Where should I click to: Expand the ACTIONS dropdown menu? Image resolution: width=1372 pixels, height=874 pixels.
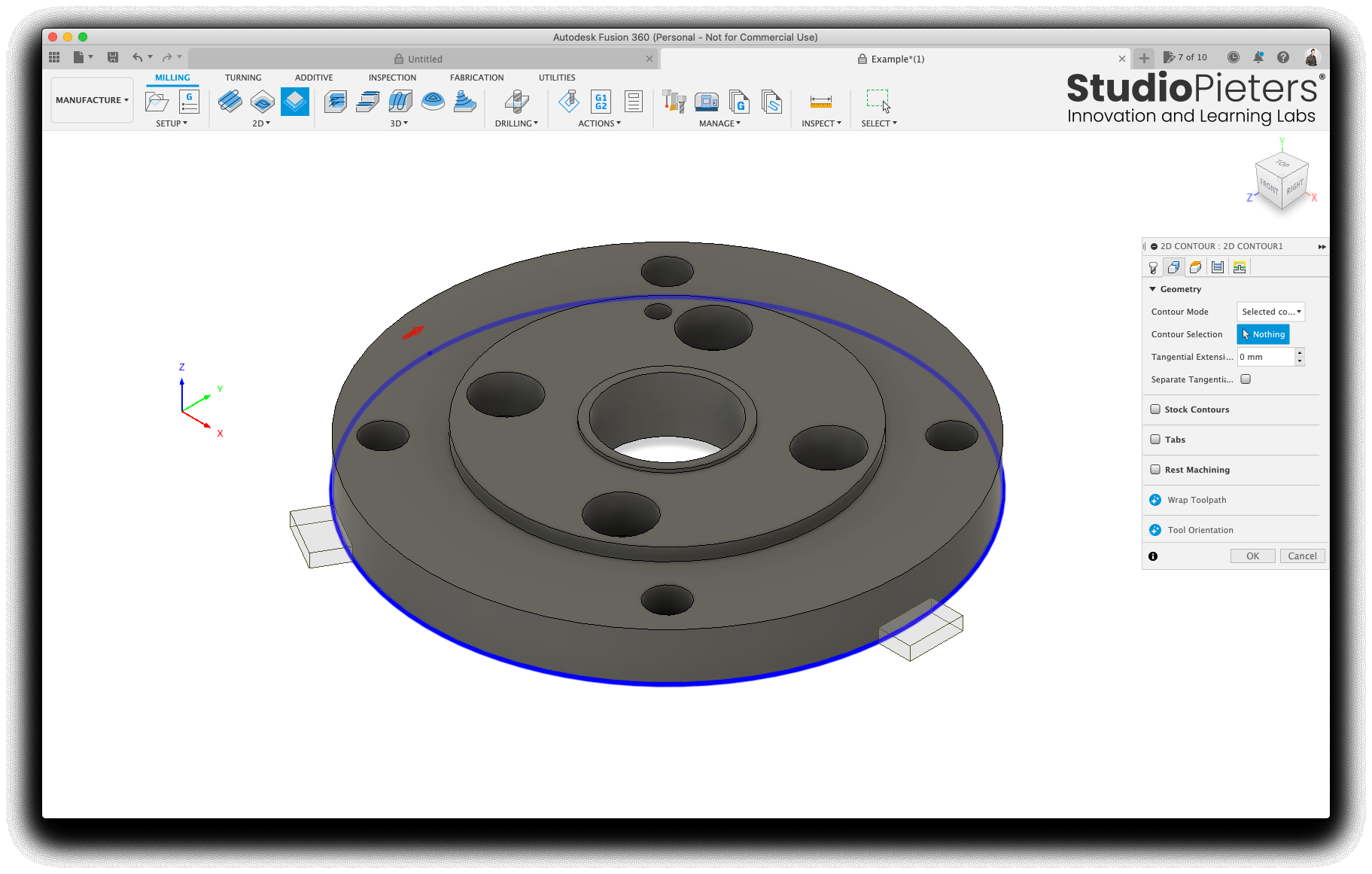pos(599,123)
